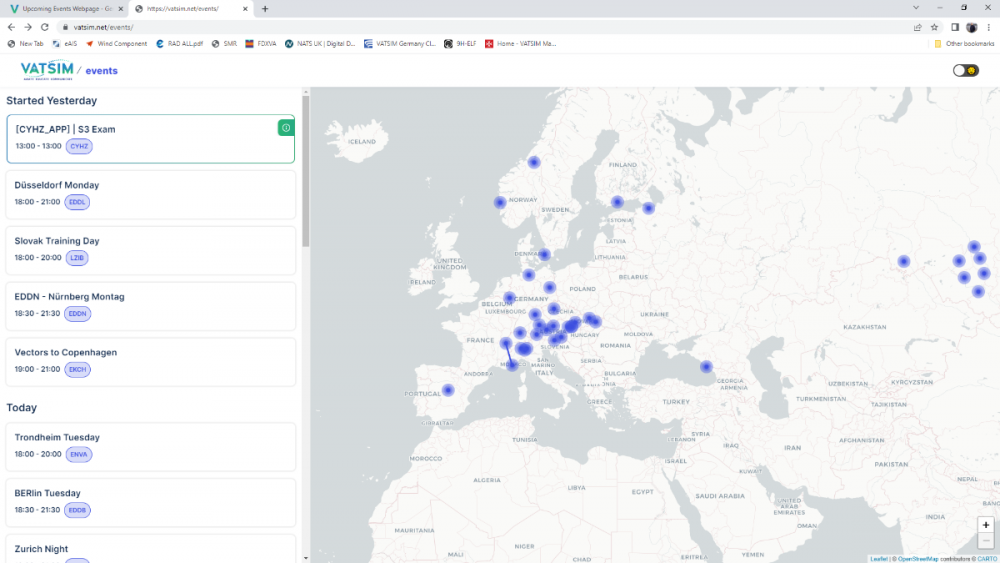Viewport: 1000px width, 563px height.
Task: Expand the tab search chevron
Action: point(918,8)
